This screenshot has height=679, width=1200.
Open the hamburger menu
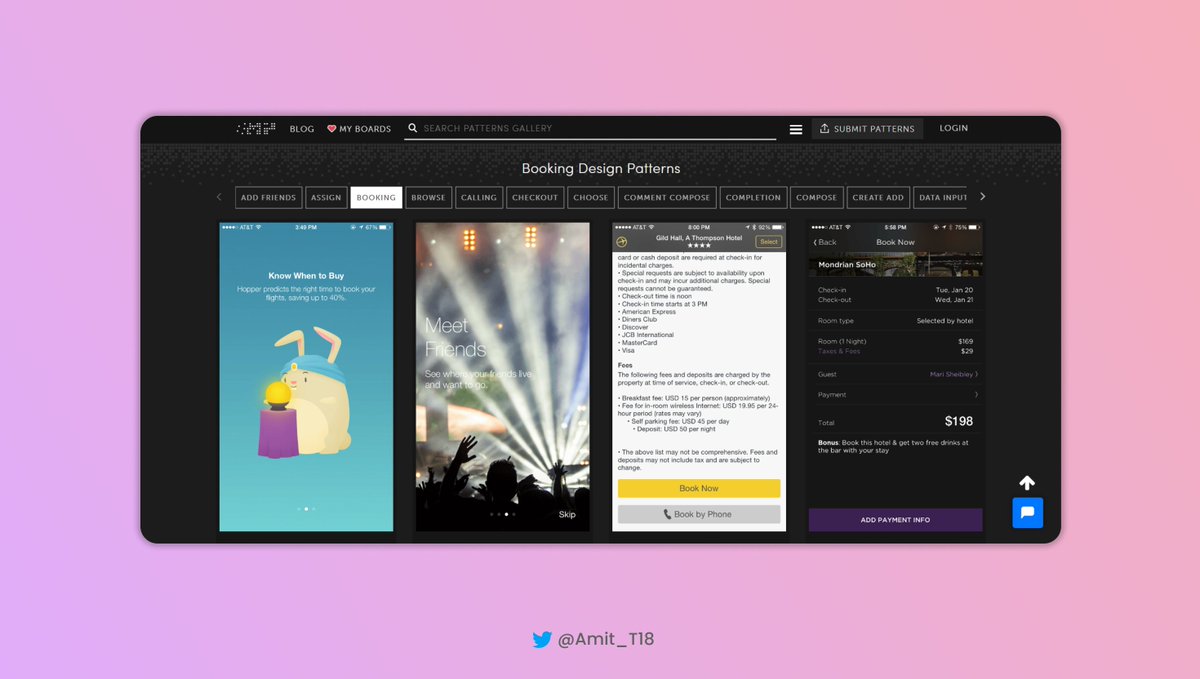point(796,129)
